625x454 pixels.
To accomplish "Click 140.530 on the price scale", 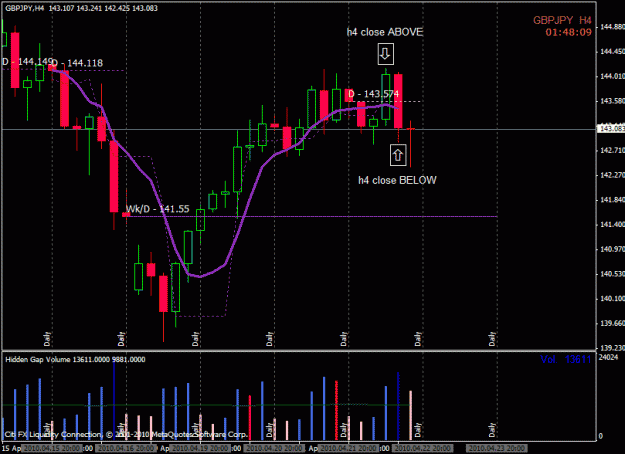I will (612, 274).
